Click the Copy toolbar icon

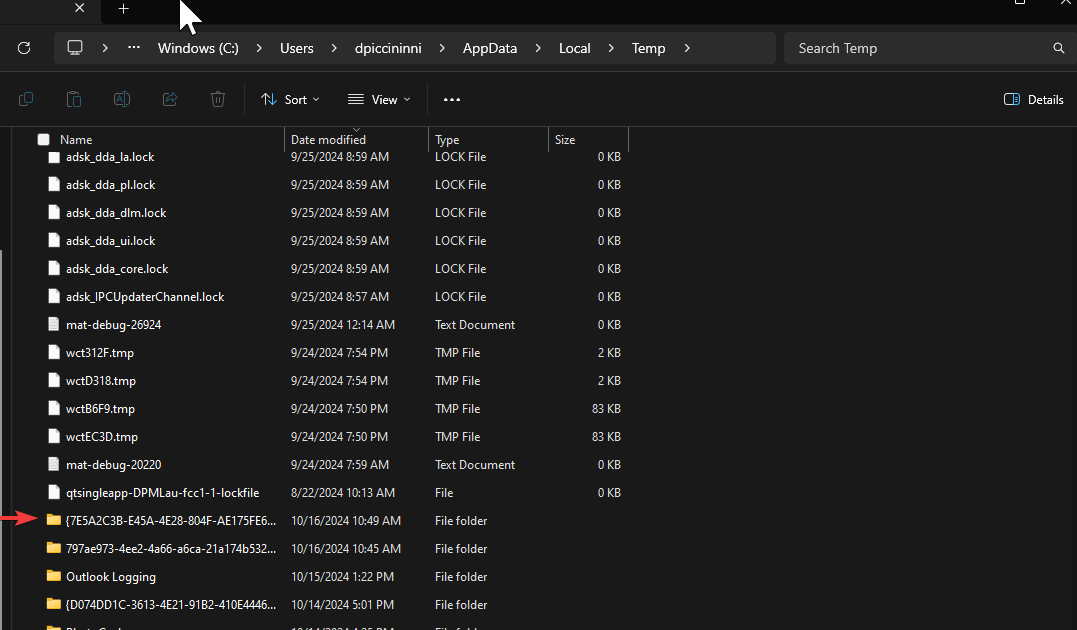(26, 100)
